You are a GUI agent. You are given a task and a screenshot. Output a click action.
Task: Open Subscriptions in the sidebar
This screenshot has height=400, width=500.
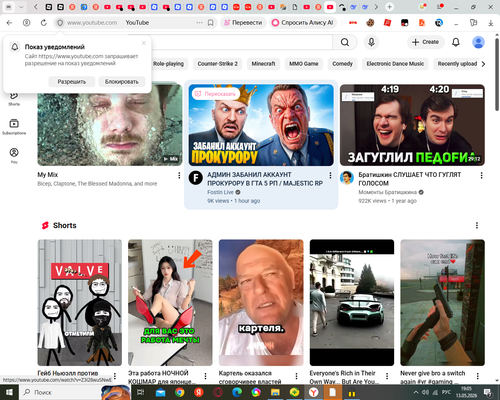14,127
